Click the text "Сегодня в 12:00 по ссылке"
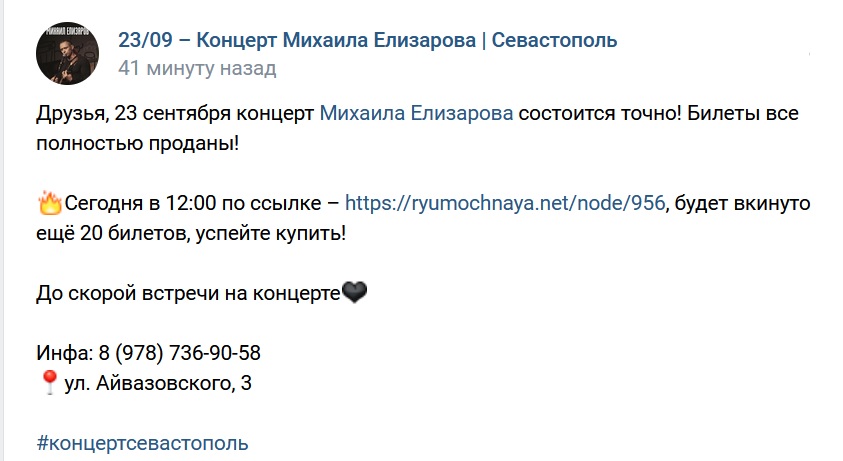This screenshot has height=461, width=843. [x=192, y=203]
